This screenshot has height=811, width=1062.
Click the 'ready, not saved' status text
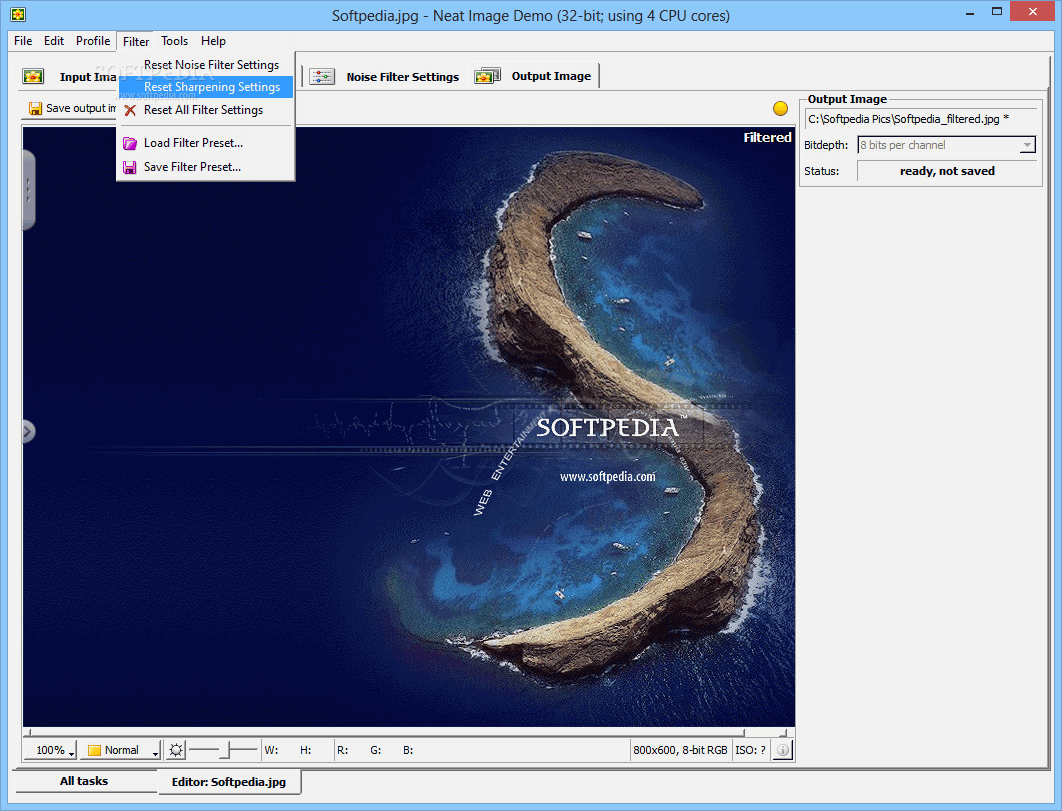click(x=947, y=171)
